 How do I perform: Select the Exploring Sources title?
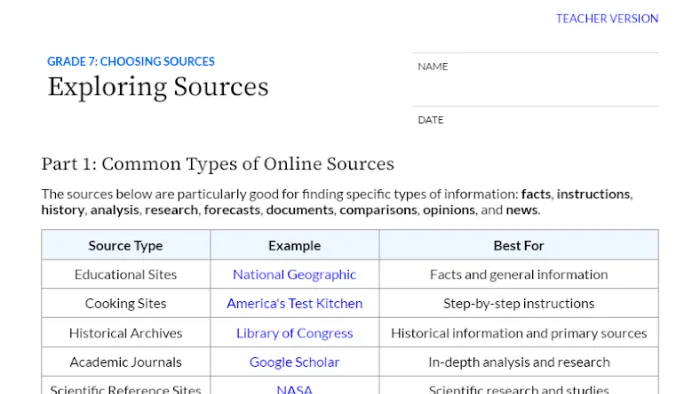click(158, 87)
